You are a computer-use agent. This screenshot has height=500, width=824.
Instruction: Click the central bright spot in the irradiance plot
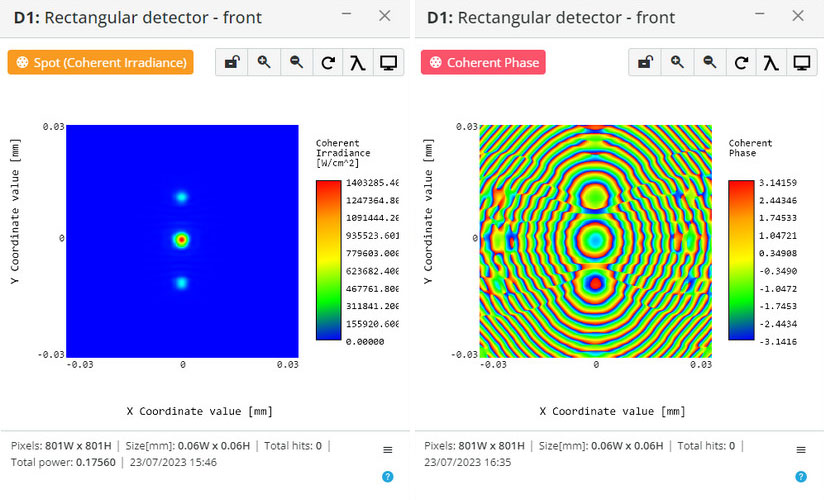pyautogui.click(x=181, y=240)
